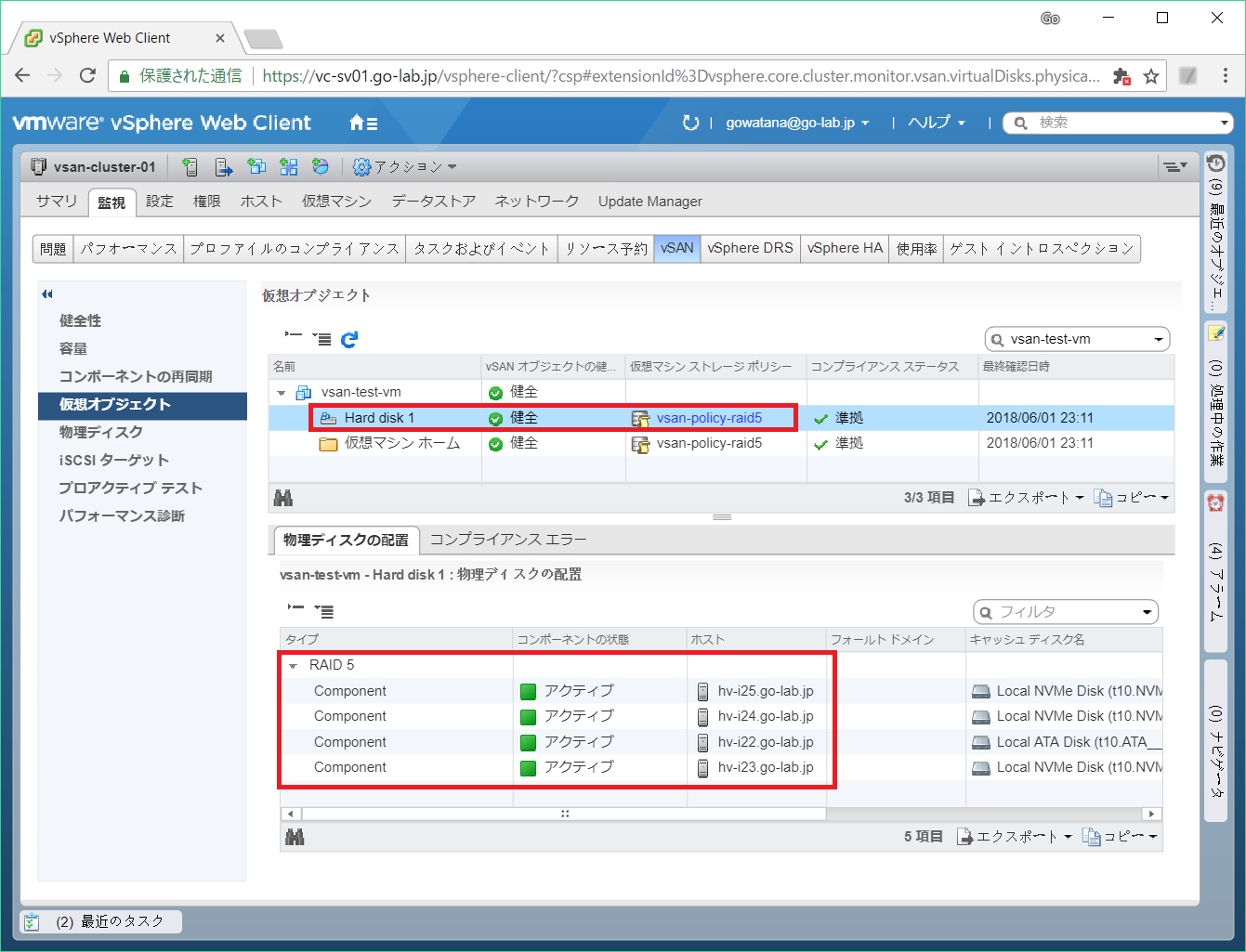Image resolution: width=1246 pixels, height=952 pixels.
Task: Open the vsan-test-vm filter dropdown arrow
Action: (1159, 340)
